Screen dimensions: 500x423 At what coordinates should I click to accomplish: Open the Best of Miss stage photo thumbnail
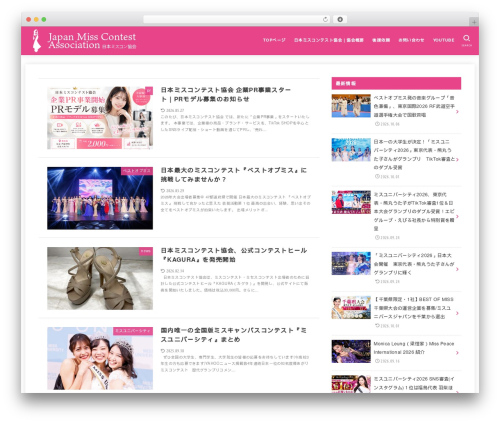tap(100, 198)
